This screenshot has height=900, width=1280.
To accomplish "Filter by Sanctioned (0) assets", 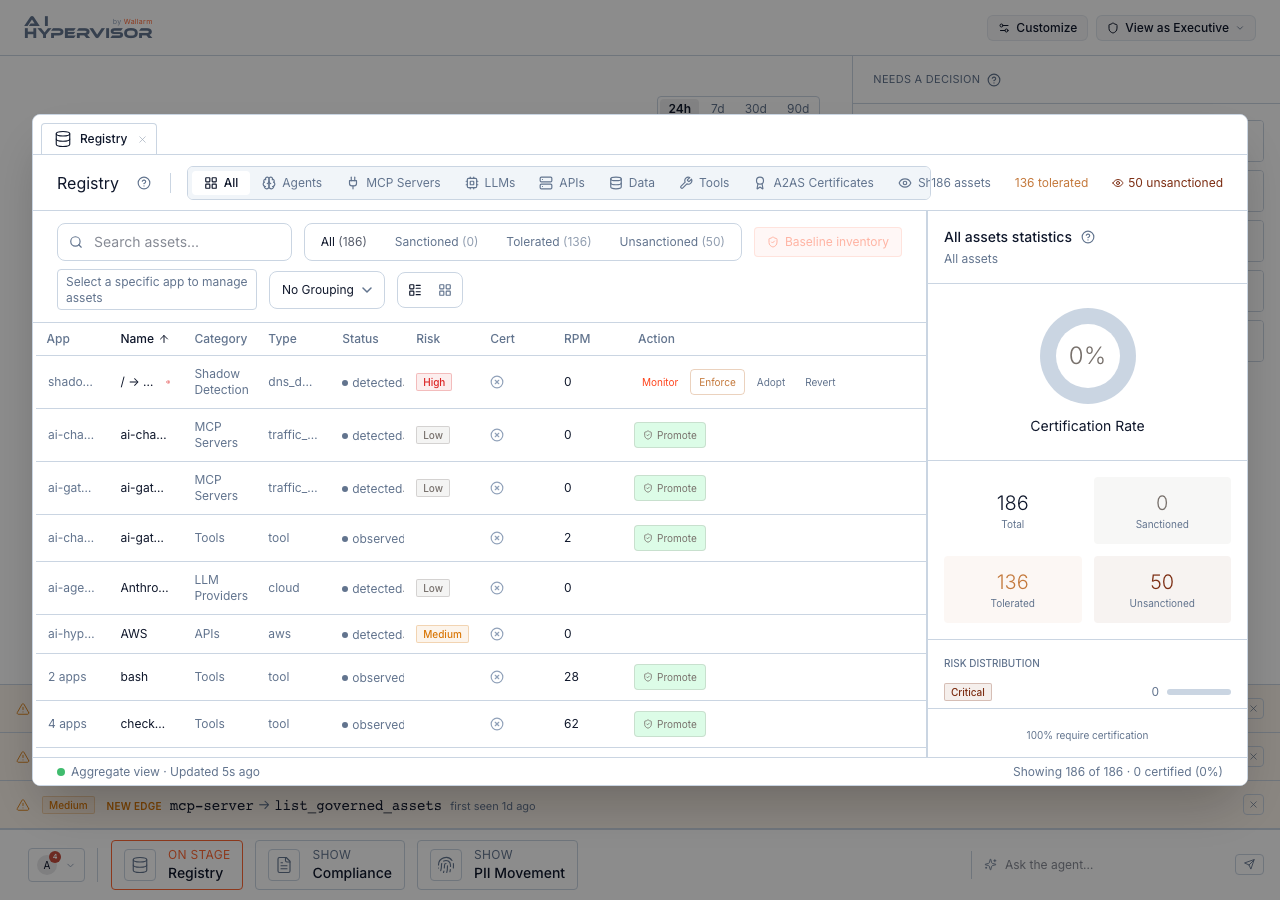I will click(x=436, y=242).
